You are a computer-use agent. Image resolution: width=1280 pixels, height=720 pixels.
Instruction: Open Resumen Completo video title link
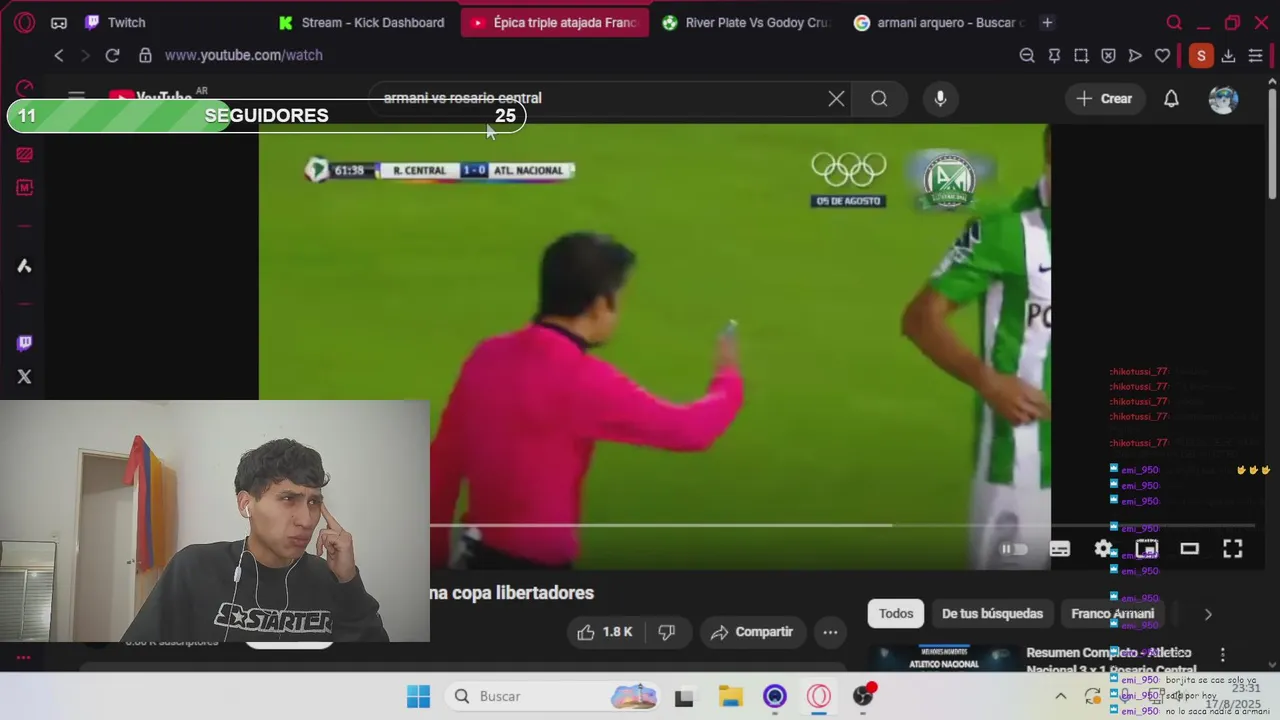click(1111, 660)
